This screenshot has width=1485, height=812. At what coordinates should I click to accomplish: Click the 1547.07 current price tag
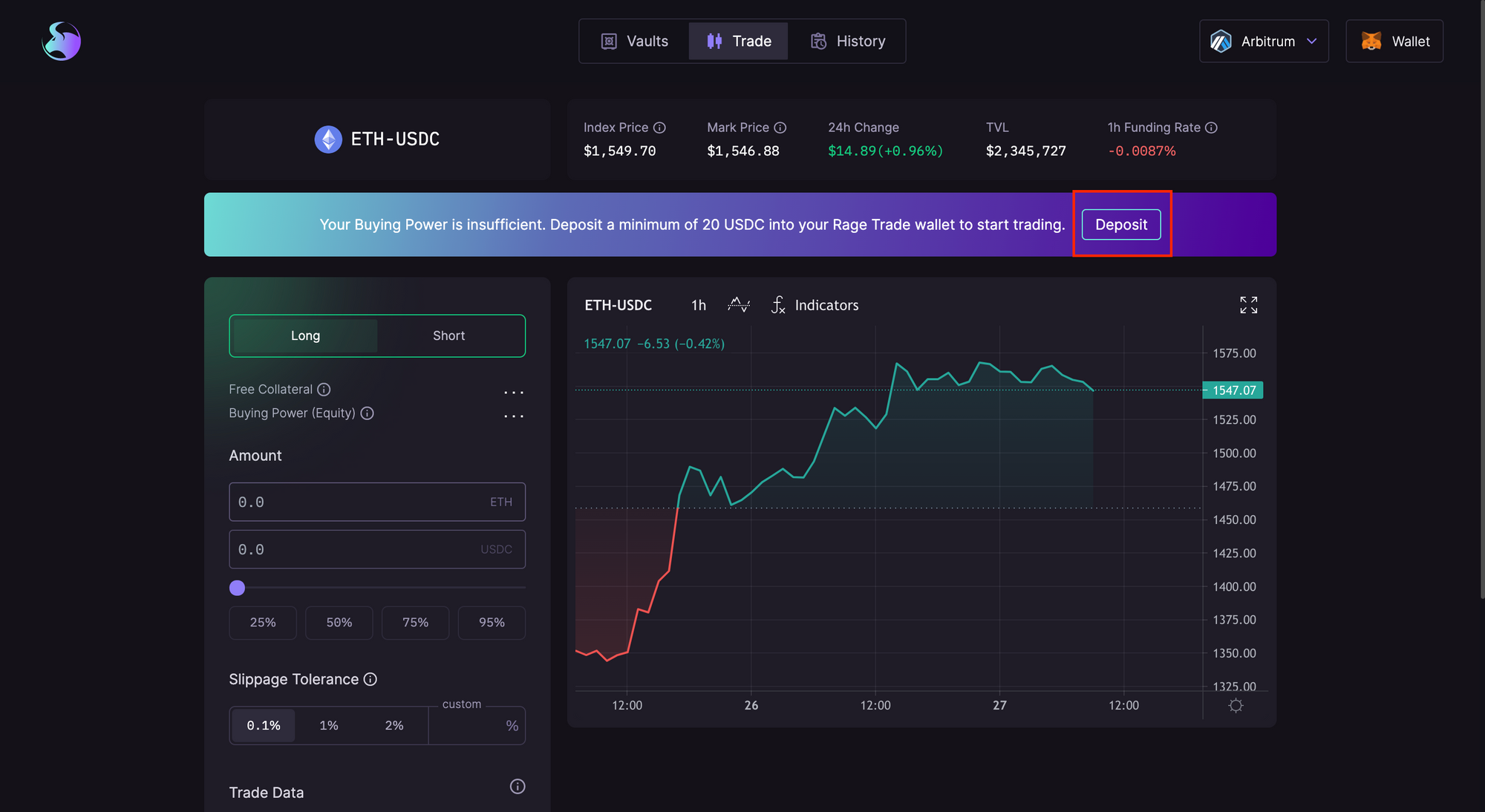[x=1233, y=390]
